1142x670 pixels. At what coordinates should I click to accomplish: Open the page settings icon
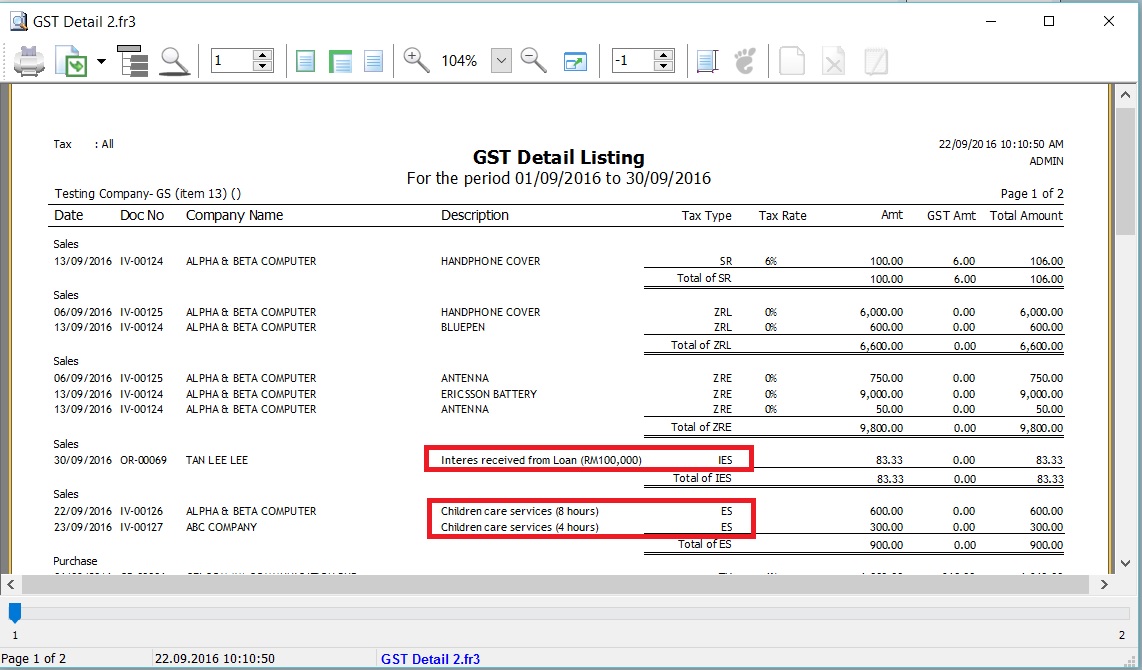[x=707, y=60]
